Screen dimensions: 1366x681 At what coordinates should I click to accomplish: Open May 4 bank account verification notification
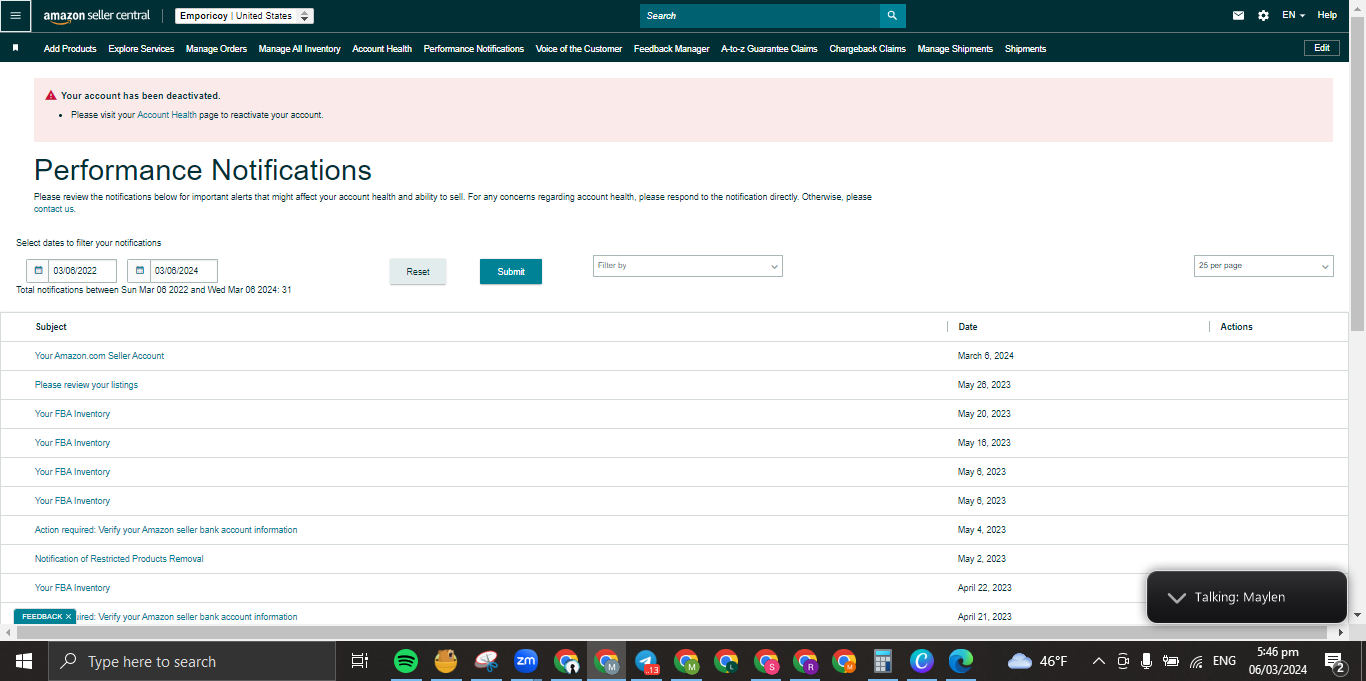click(166, 530)
